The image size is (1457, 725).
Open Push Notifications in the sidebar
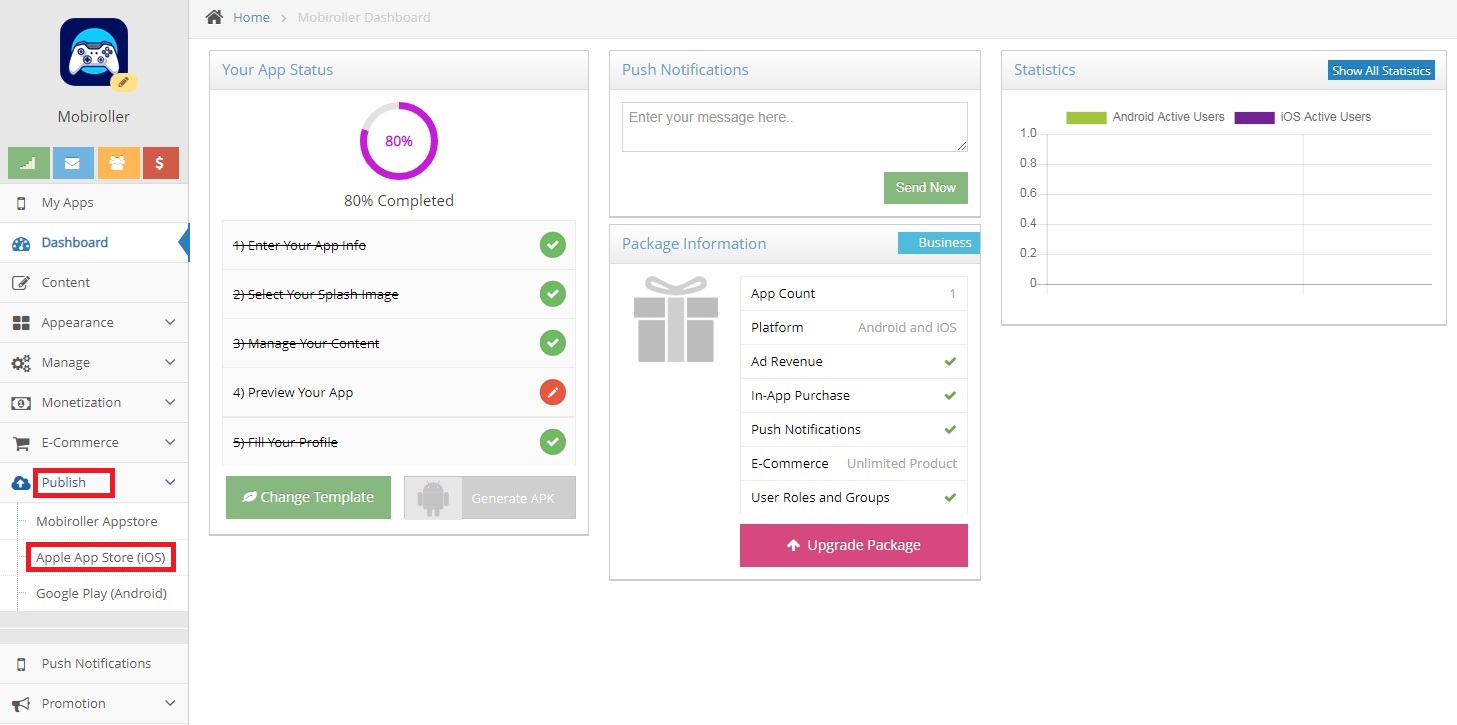click(x=94, y=664)
